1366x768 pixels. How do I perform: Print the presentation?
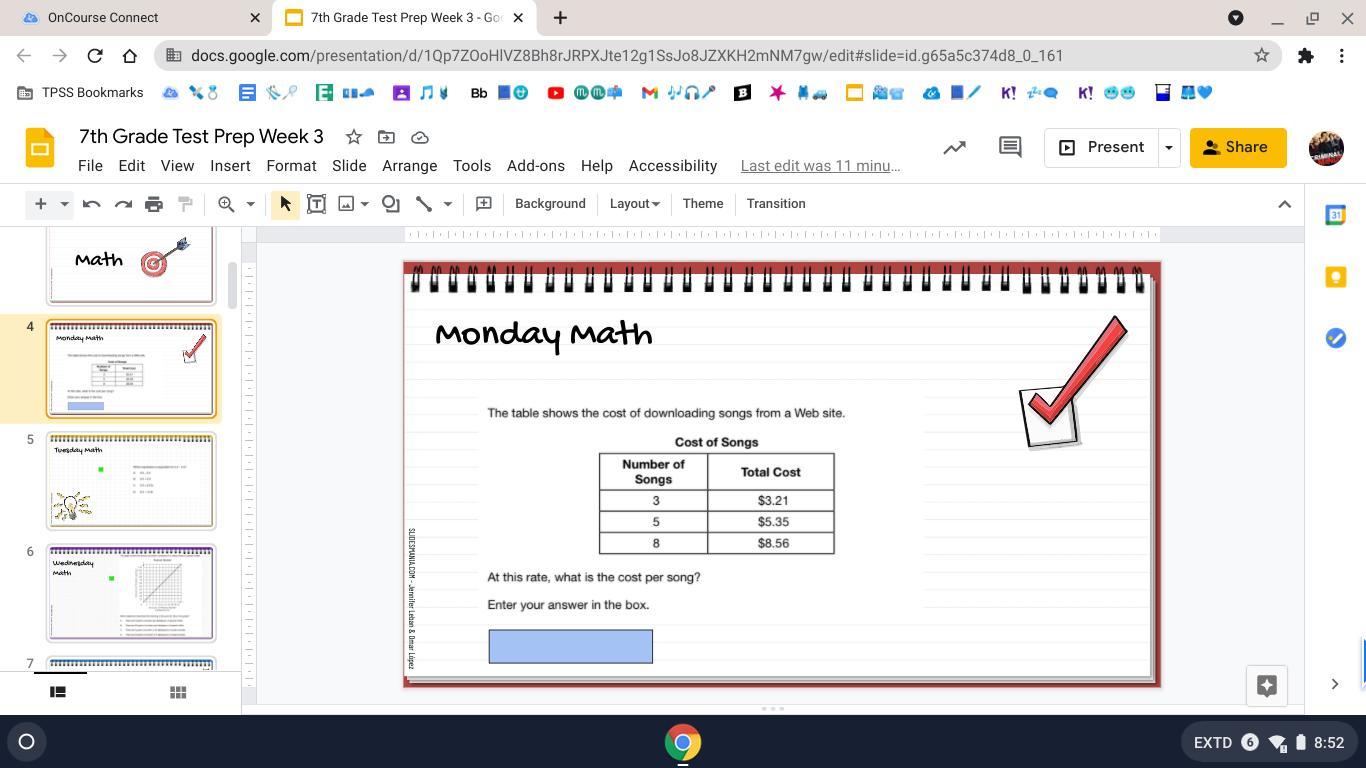(154, 204)
